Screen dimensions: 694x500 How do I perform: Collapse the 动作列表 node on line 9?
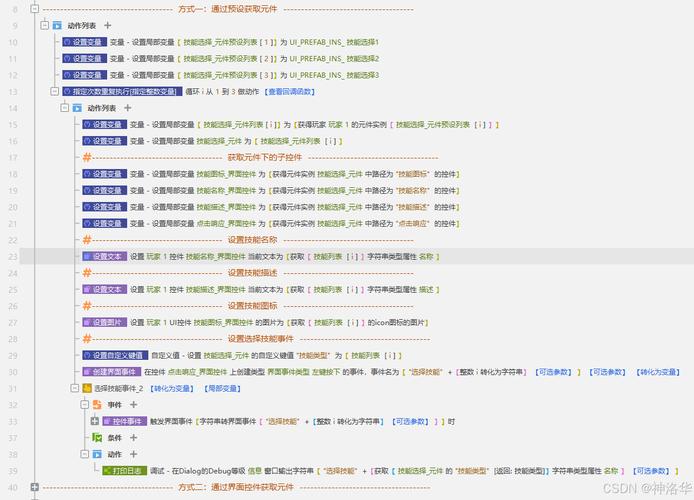point(45,25)
